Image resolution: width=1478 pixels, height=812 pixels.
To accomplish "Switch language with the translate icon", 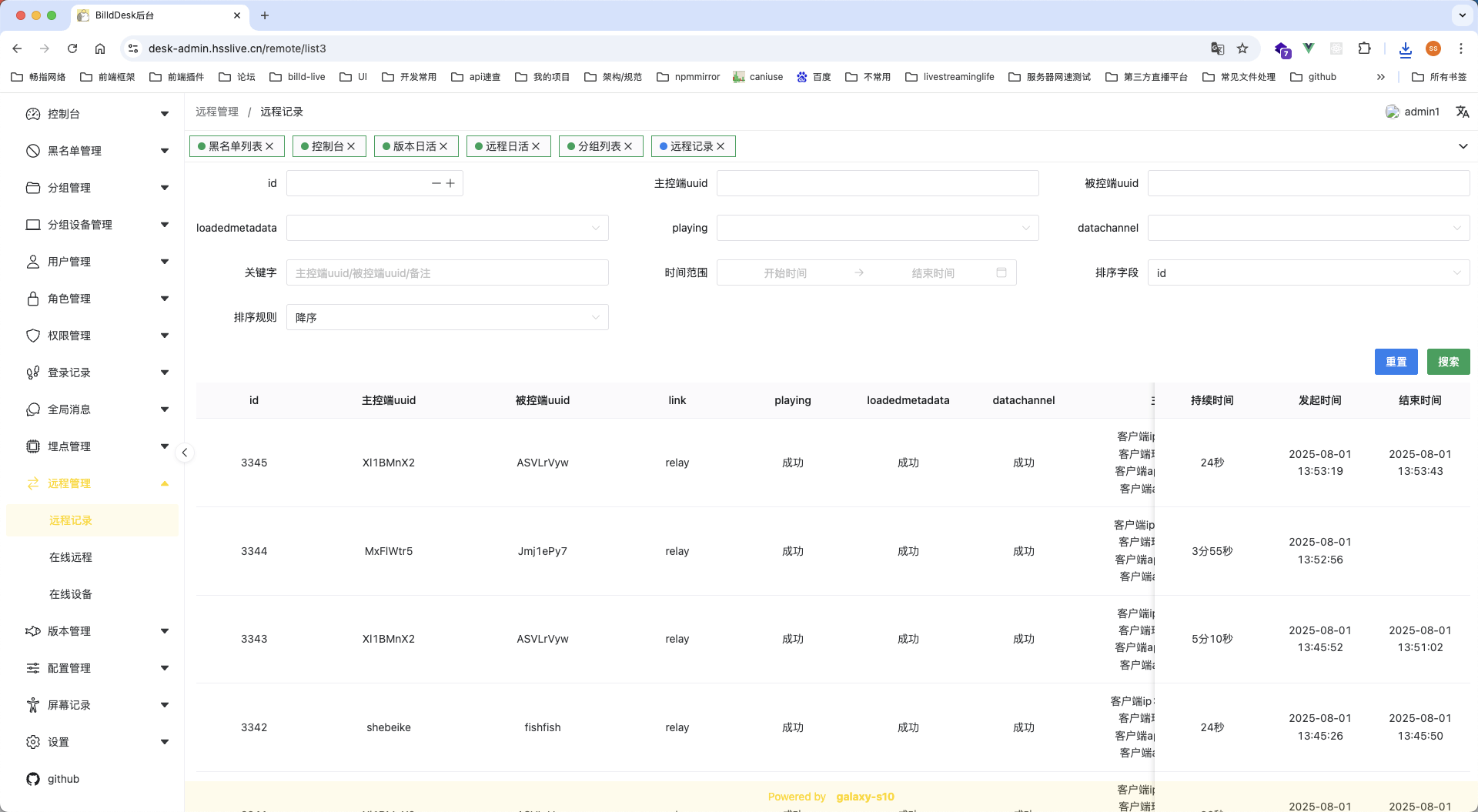I will (x=1463, y=112).
